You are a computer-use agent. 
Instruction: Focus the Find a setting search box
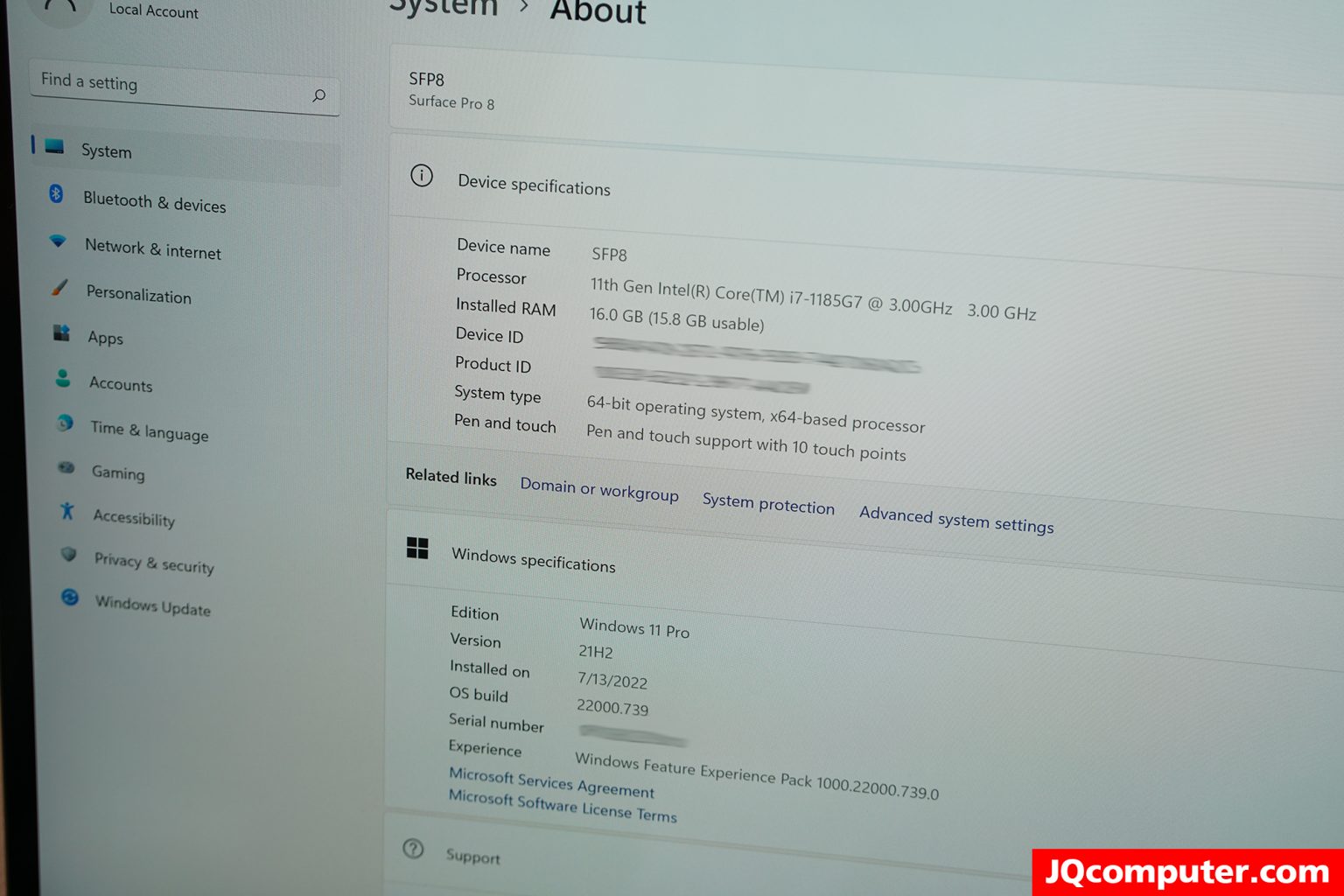(x=185, y=88)
